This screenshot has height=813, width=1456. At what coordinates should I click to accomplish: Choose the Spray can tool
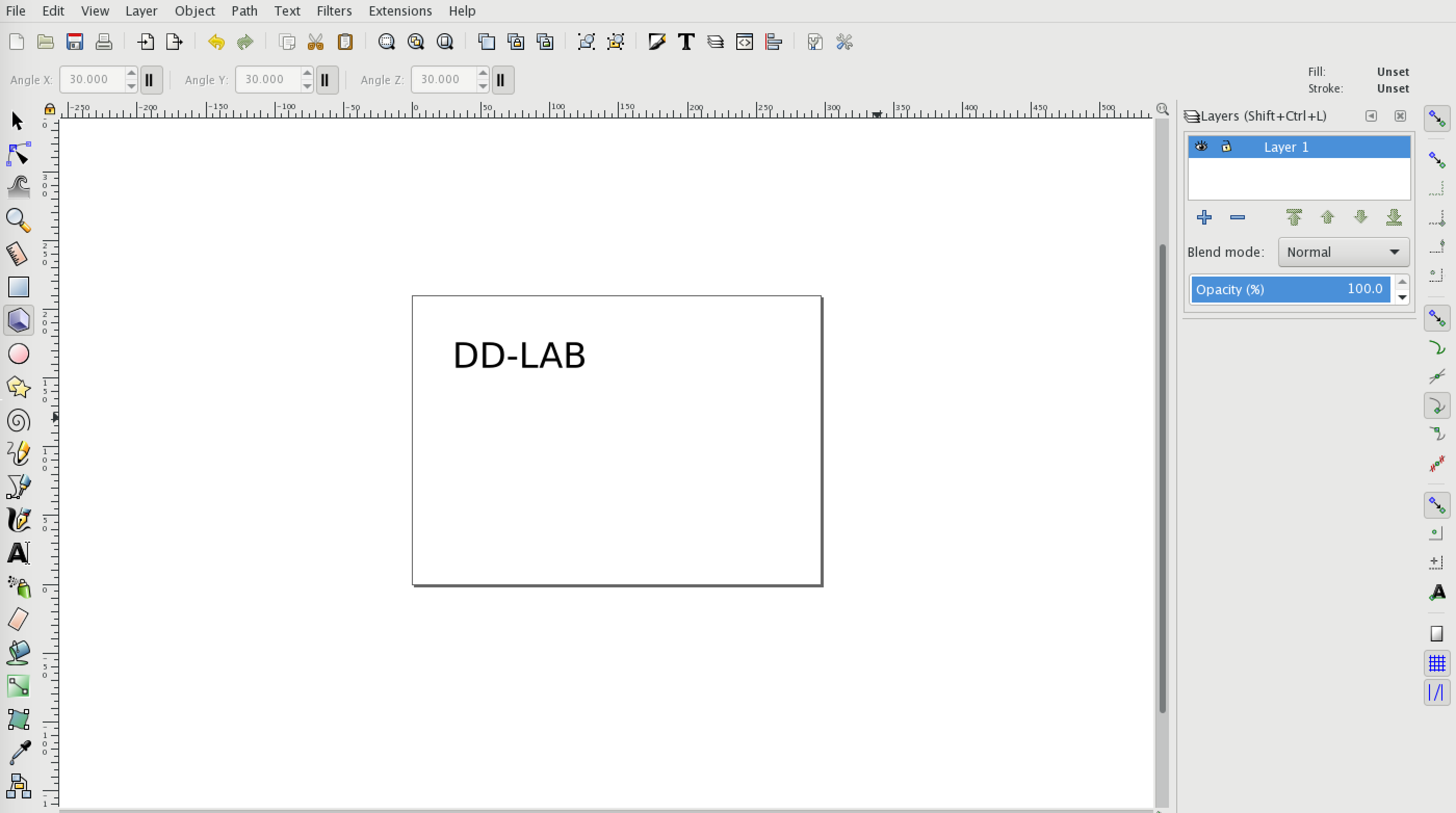[18, 586]
